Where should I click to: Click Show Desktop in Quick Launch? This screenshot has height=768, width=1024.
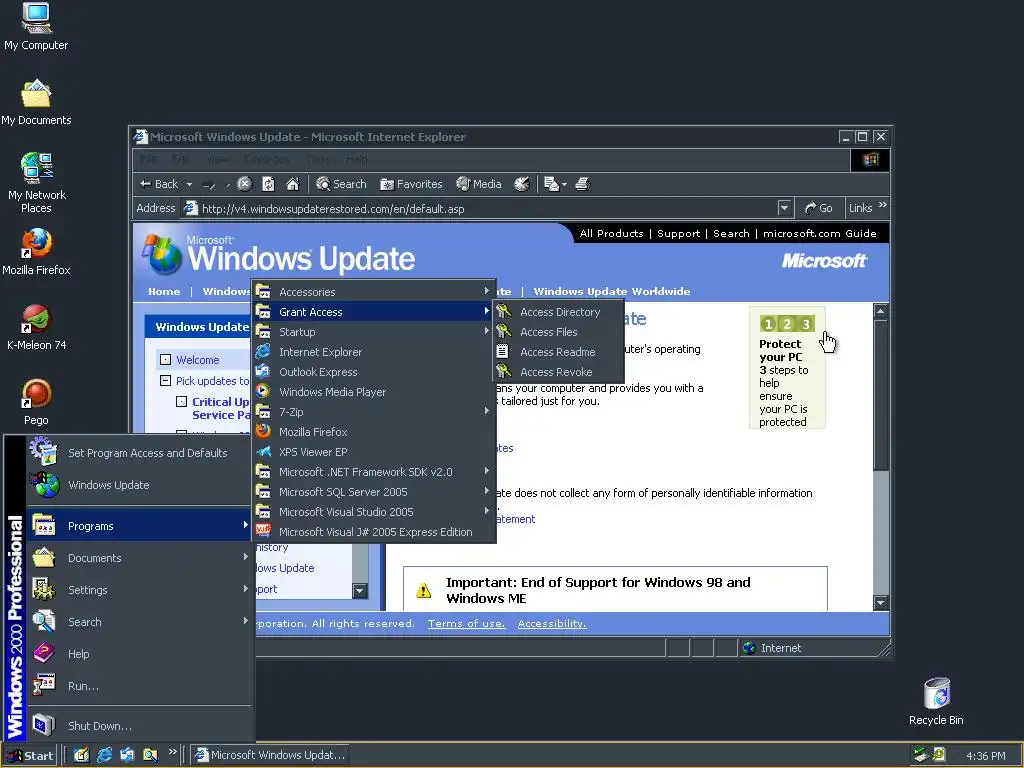pyautogui.click(x=81, y=755)
